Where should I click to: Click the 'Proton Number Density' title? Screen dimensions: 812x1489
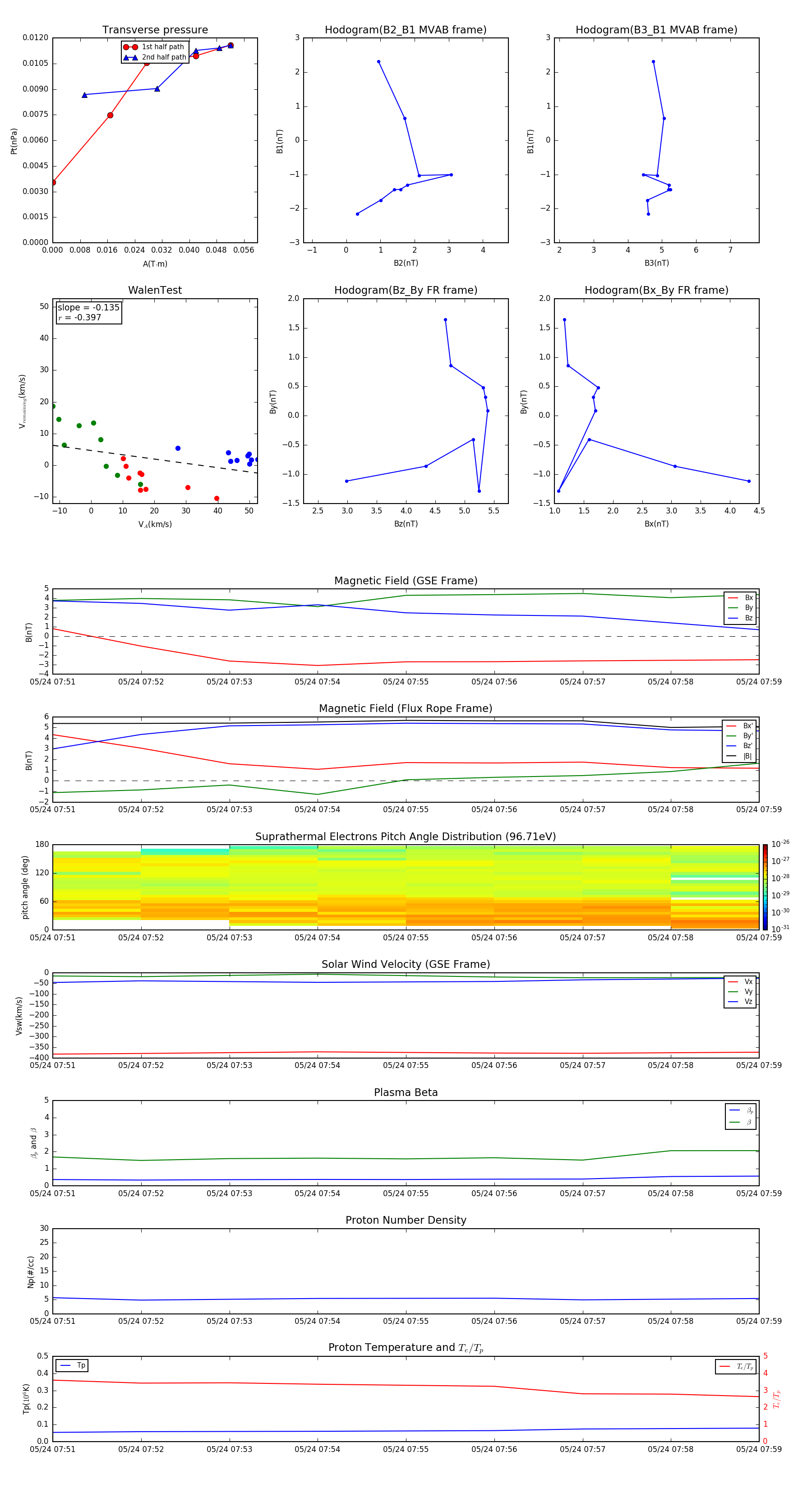pos(406,1221)
